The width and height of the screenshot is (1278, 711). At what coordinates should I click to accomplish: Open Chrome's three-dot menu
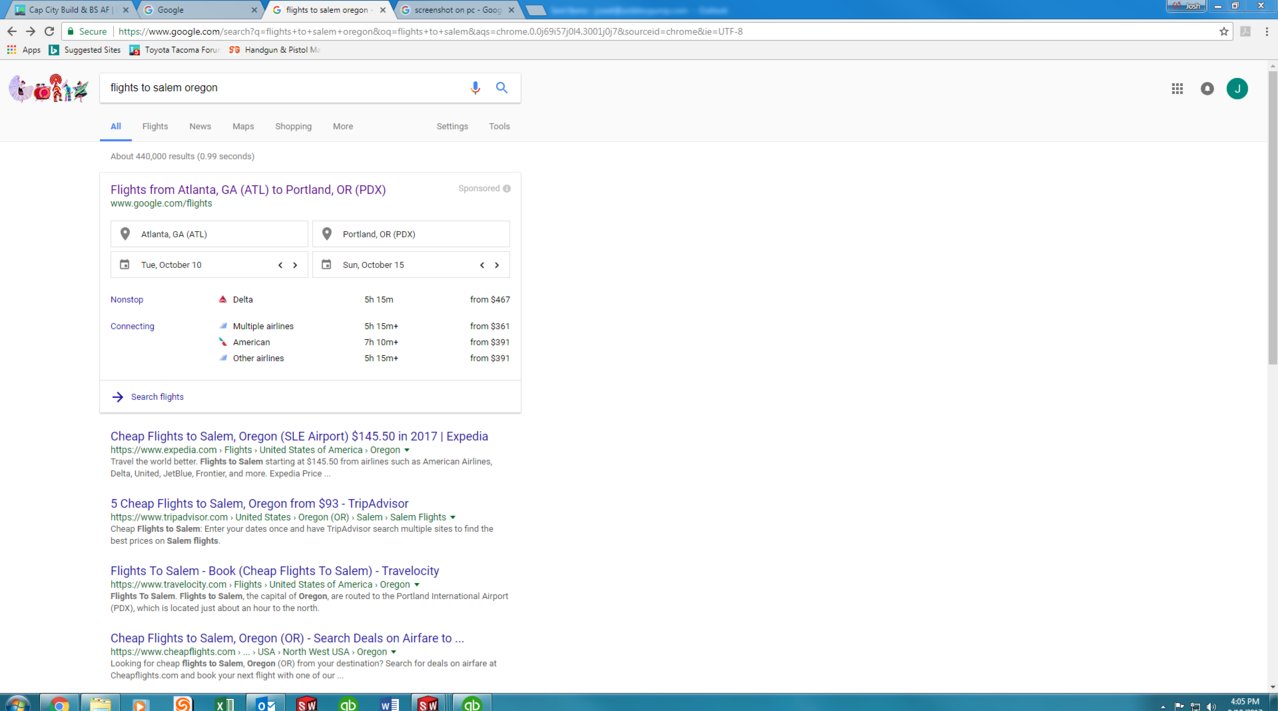[x=1267, y=31]
